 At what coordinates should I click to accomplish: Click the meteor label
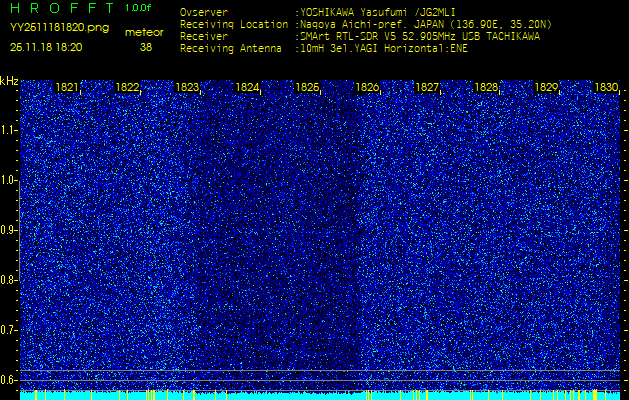pos(144,33)
